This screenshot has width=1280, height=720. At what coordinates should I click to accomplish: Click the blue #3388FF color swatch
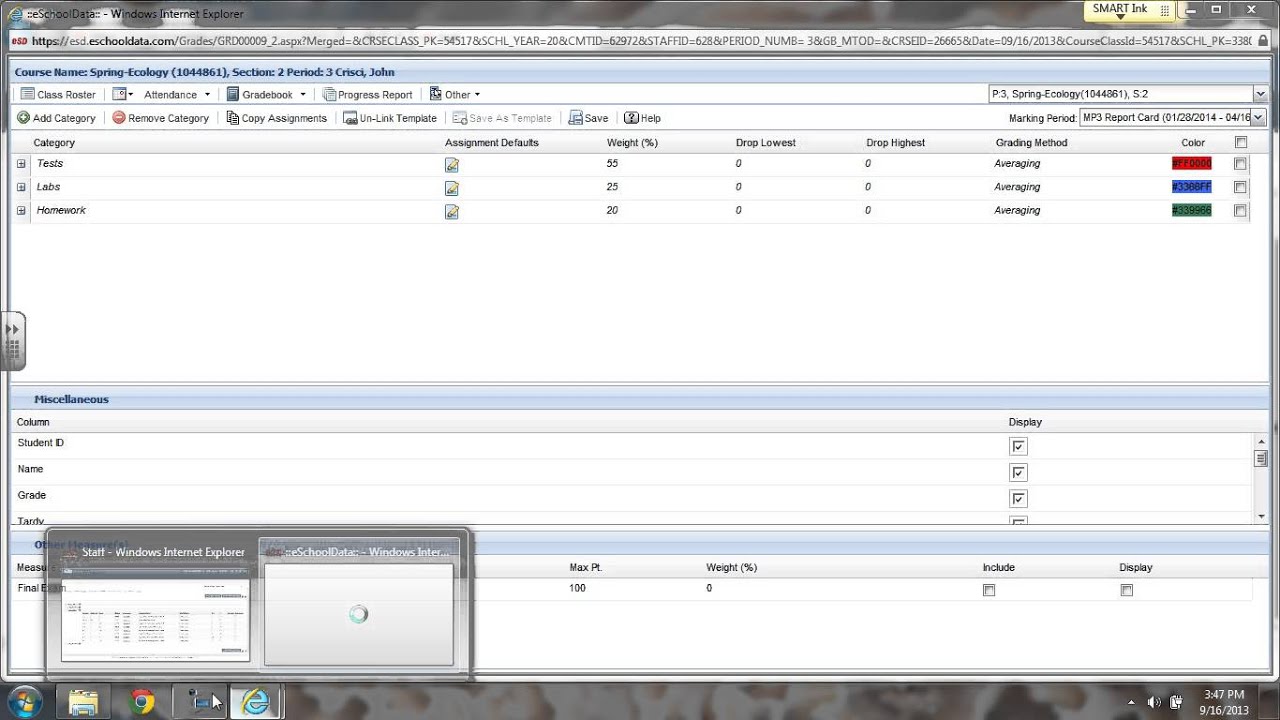1191,187
